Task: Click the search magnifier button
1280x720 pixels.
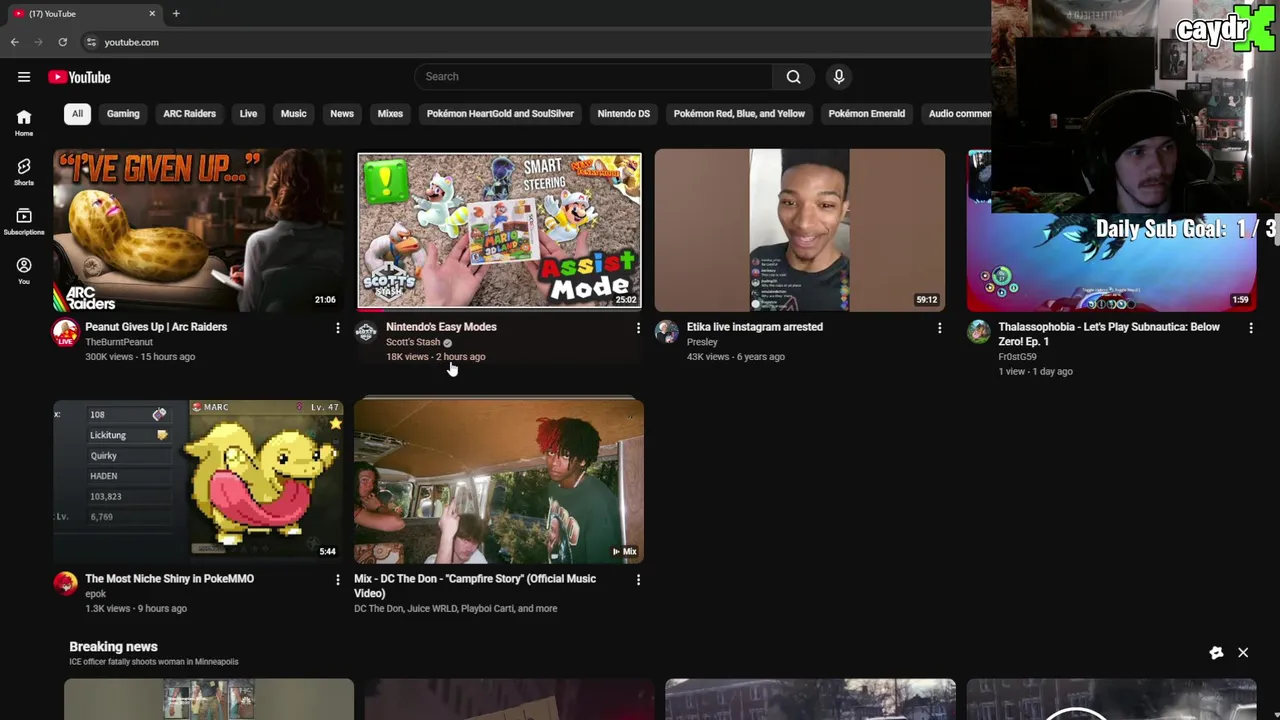Action: (x=793, y=77)
